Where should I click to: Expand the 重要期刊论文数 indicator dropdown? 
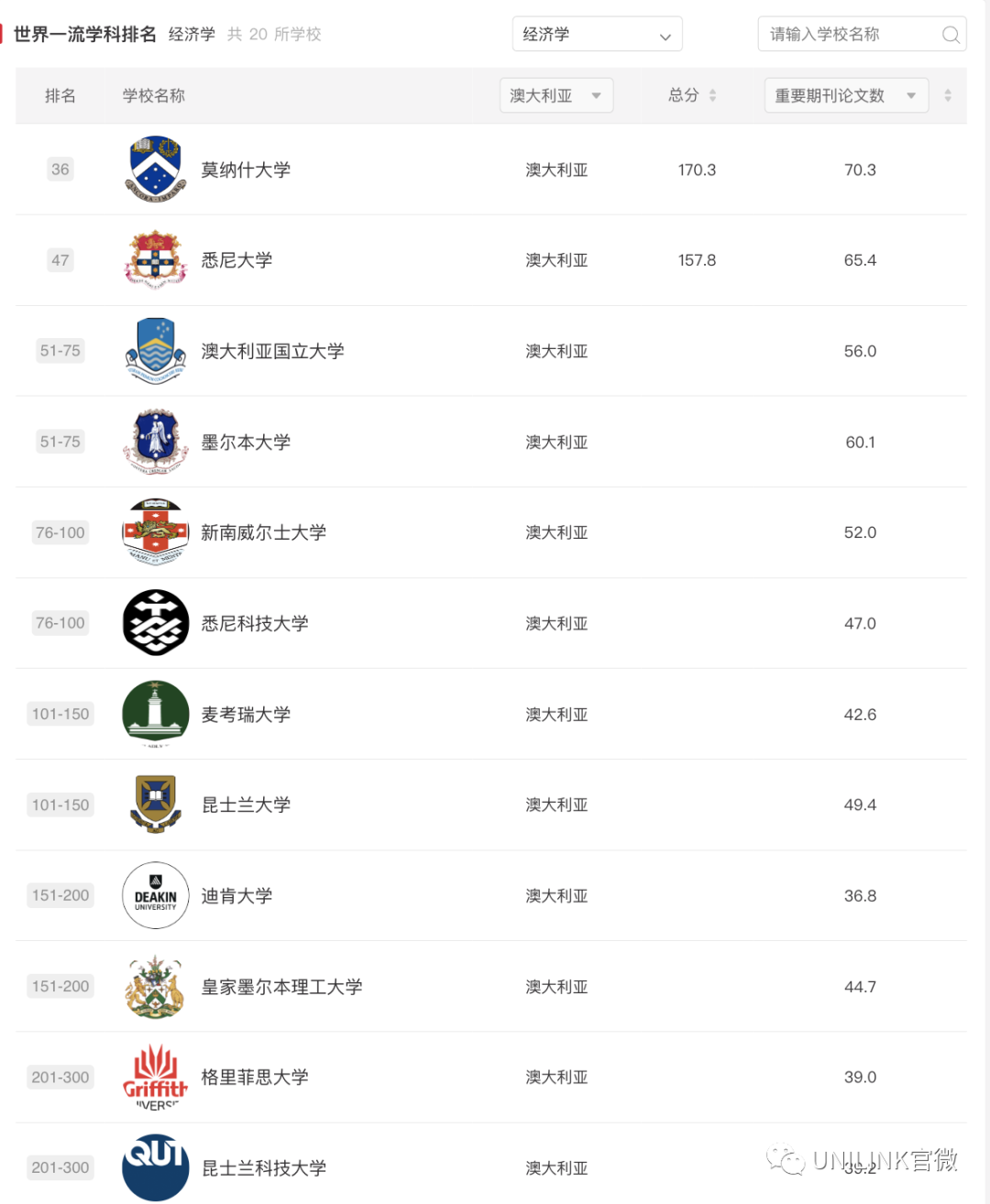[x=846, y=95]
